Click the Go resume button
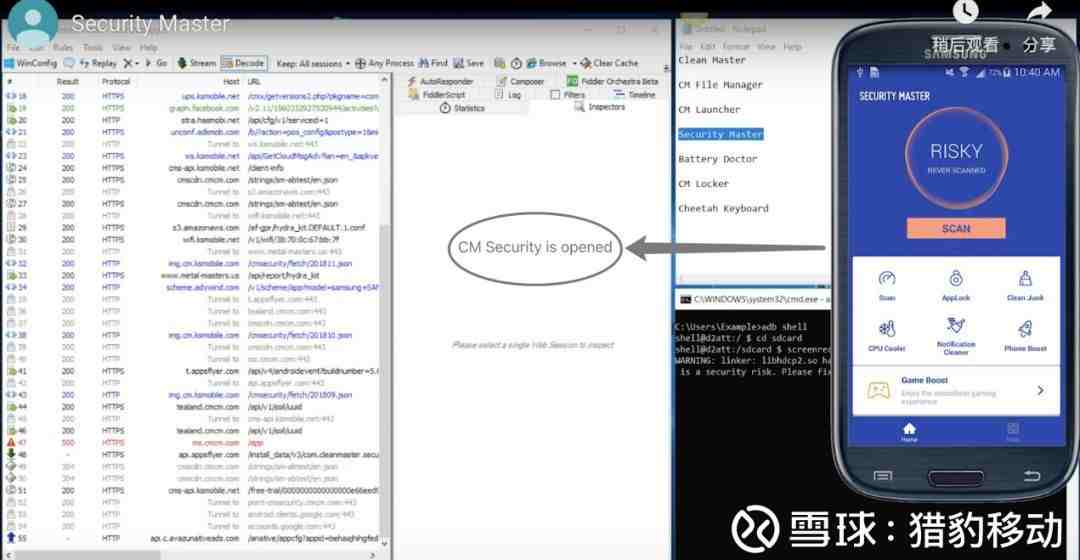The width and height of the screenshot is (1080, 560). (156, 63)
